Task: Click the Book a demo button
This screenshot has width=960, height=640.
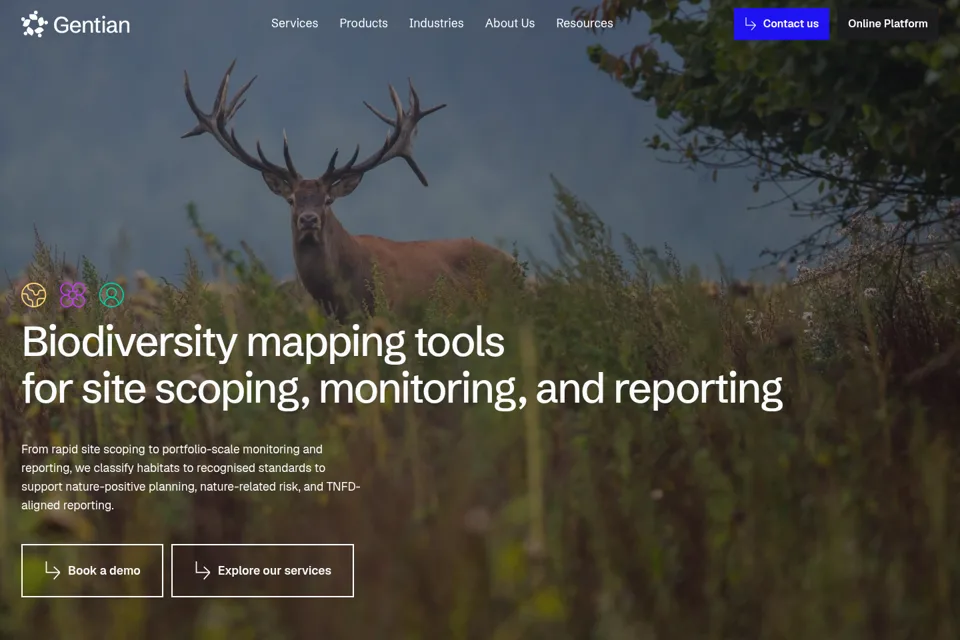Action: pyautogui.click(x=92, y=570)
